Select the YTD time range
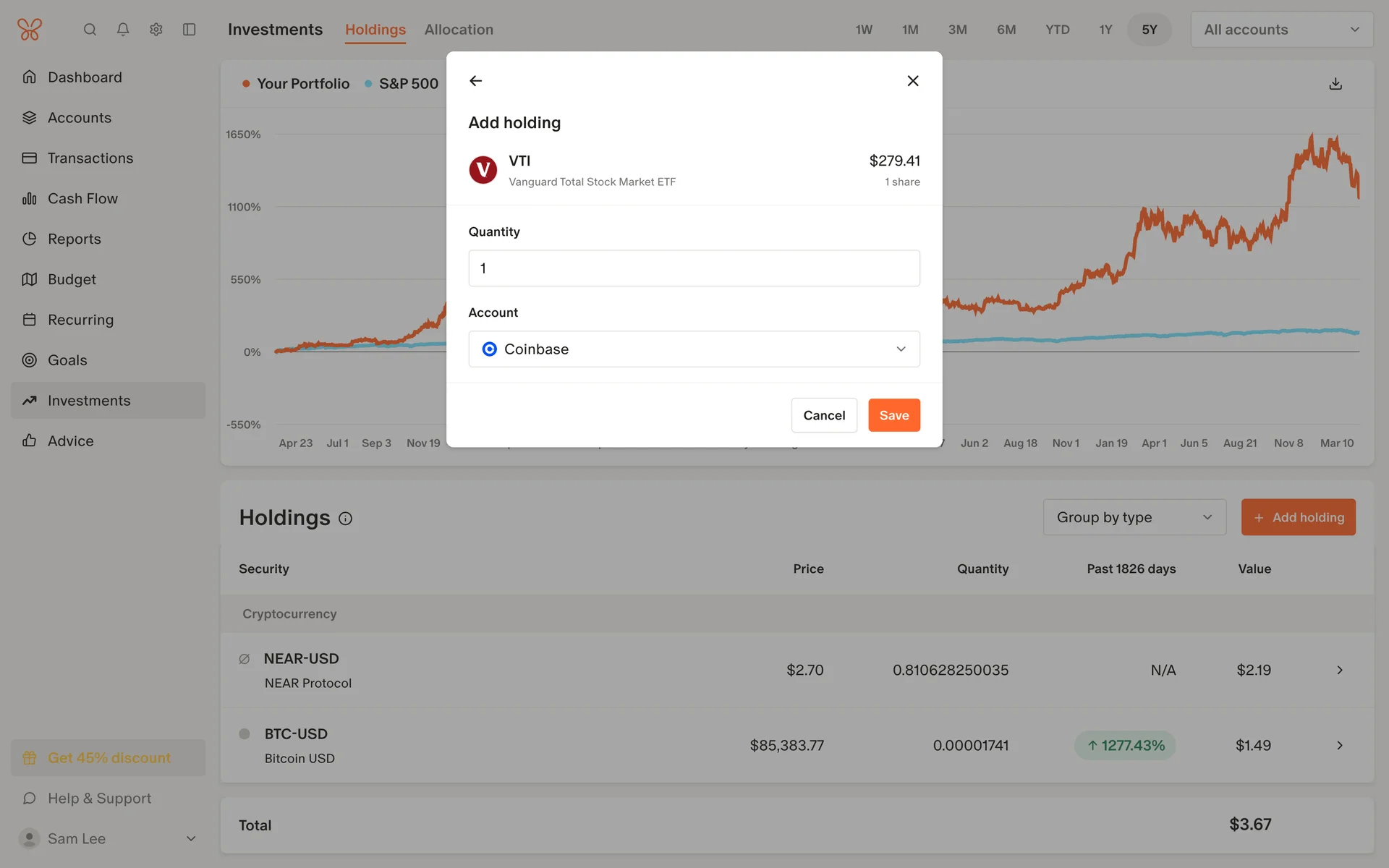 (x=1057, y=30)
